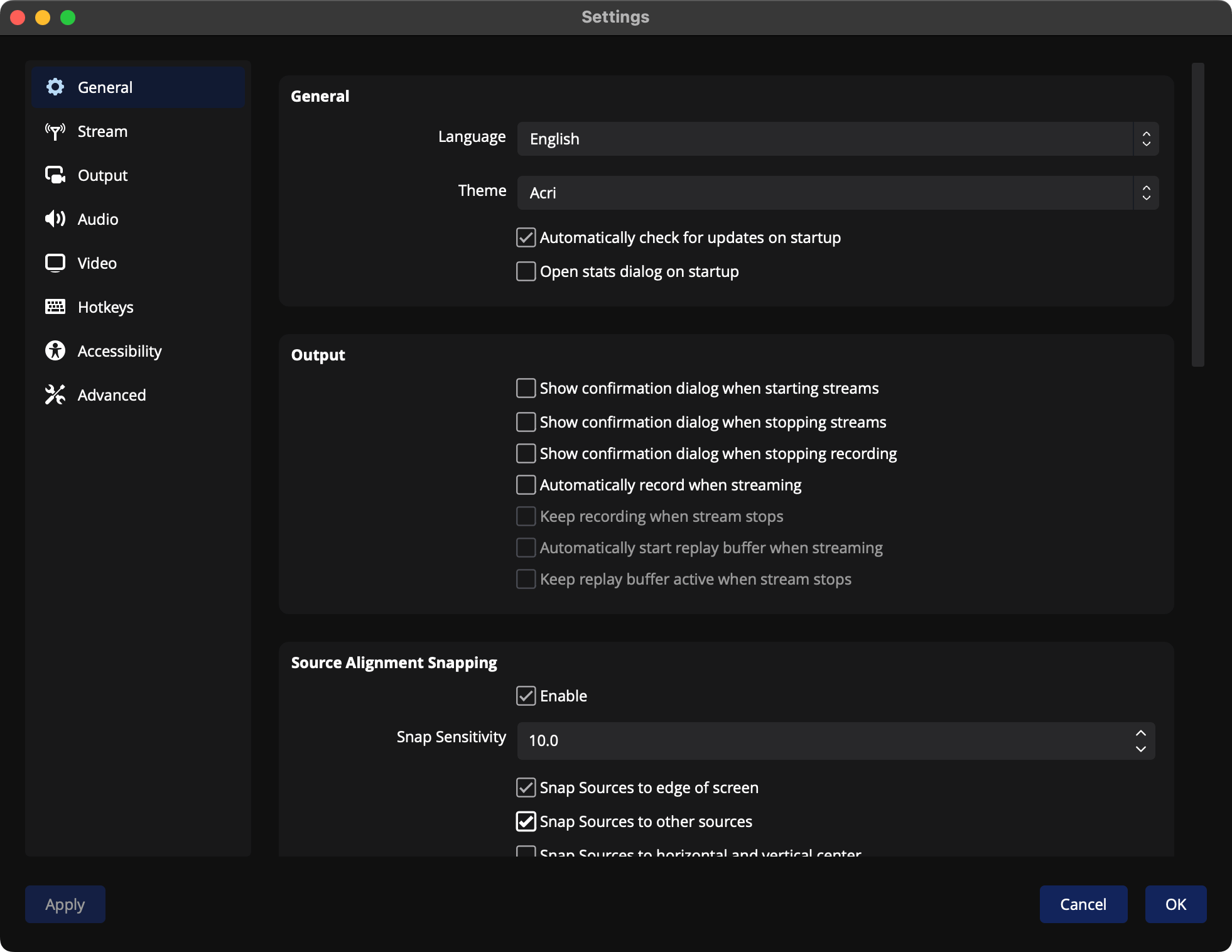Screen dimensions: 1232x952
Task: Select the Video monitor icon
Action: tap(55, 262)
